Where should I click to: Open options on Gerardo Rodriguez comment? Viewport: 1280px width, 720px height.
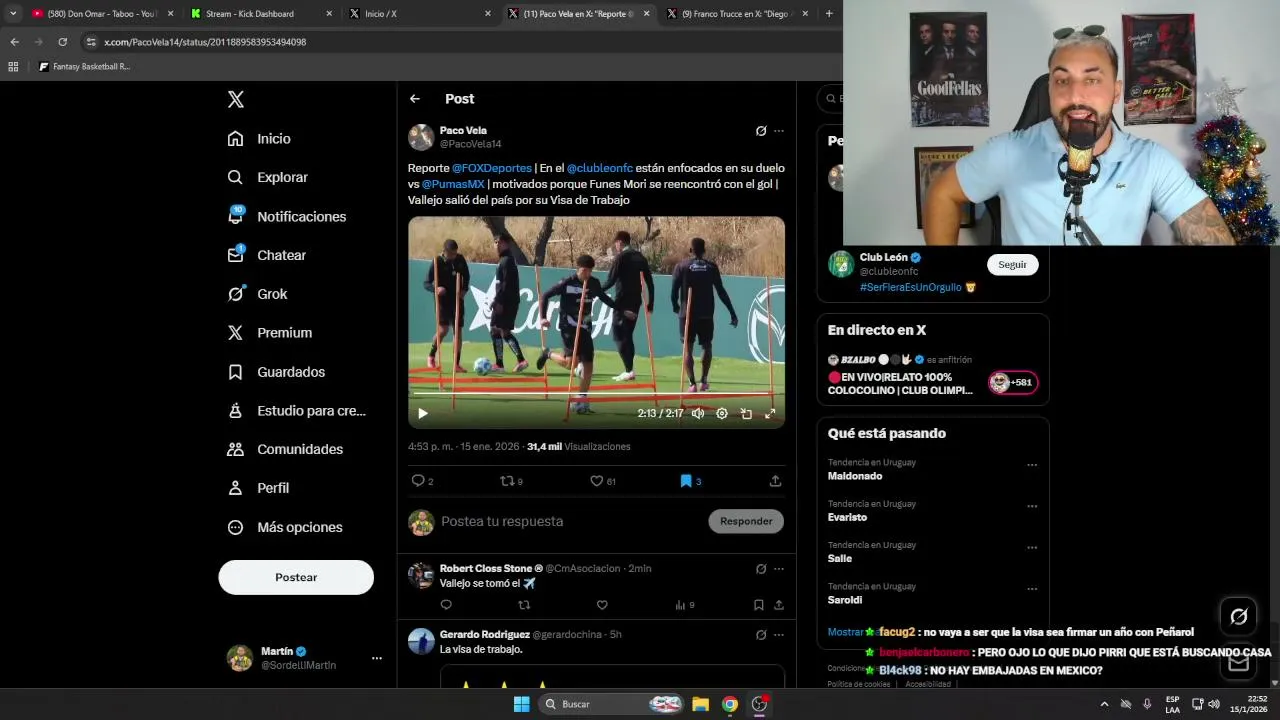(x=779, y=635)
